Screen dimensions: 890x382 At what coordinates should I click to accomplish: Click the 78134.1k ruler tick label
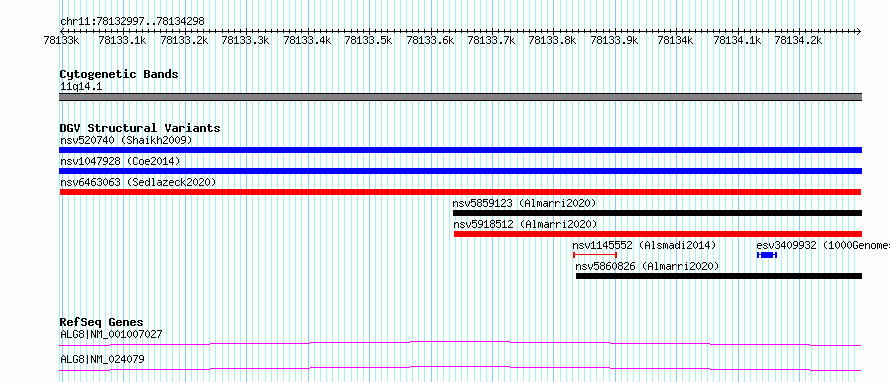point(737,40)
